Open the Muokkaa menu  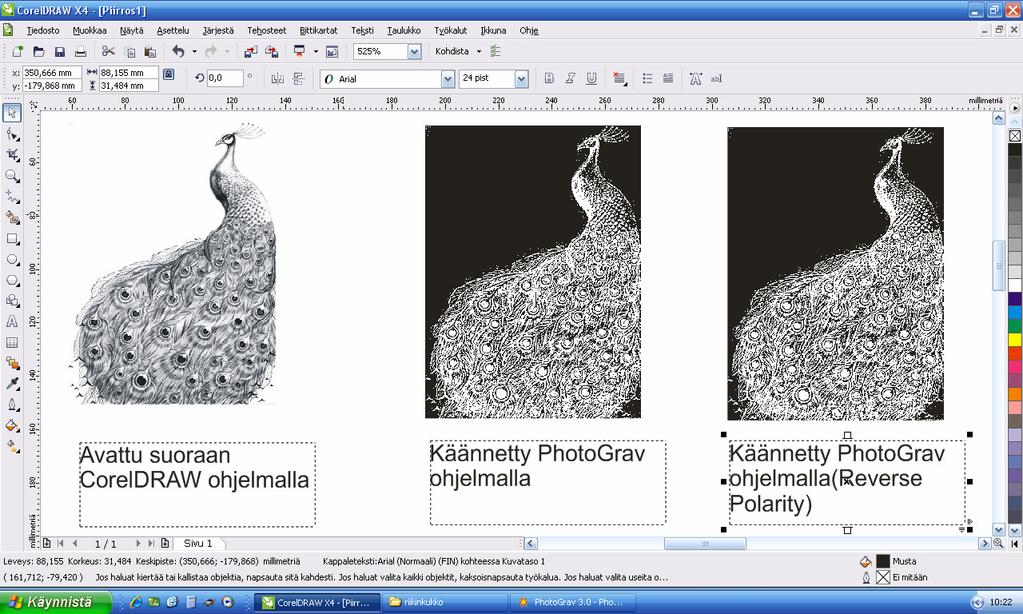[89, 30]
